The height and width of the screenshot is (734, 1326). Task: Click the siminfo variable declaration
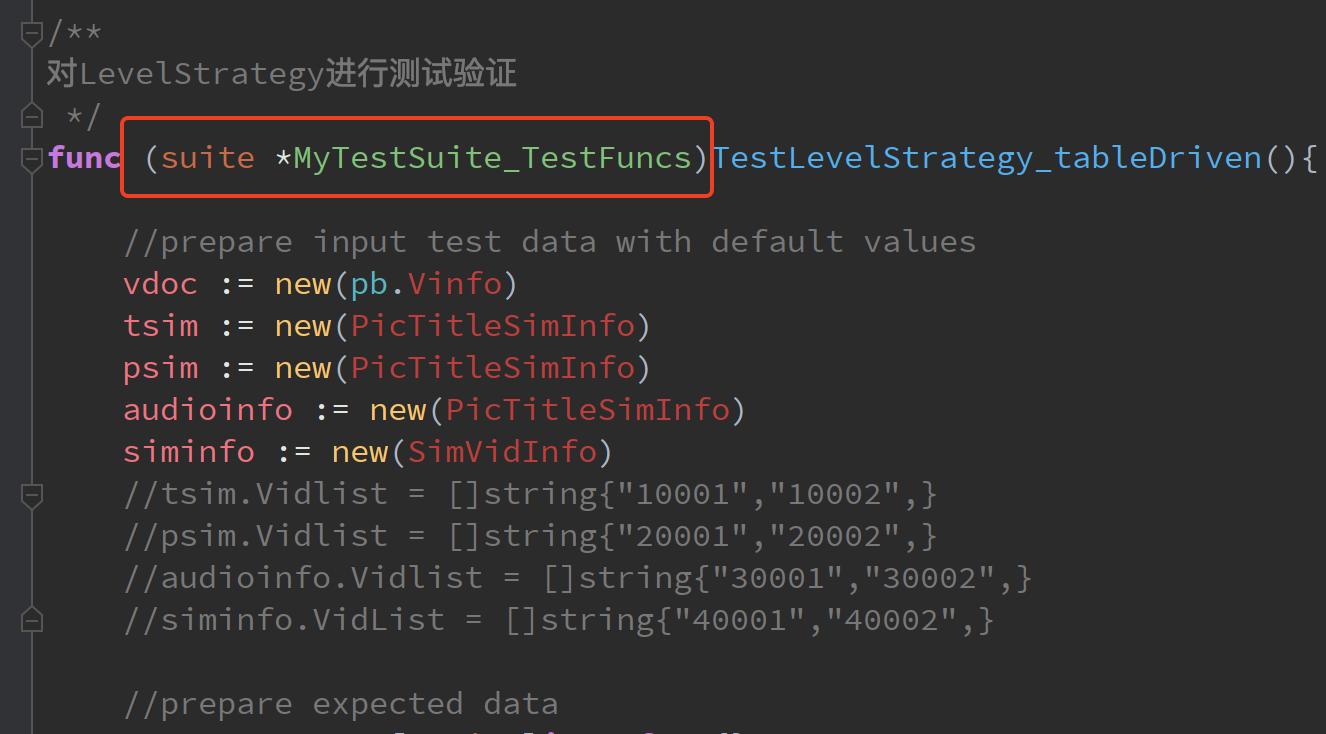(188, 452)
